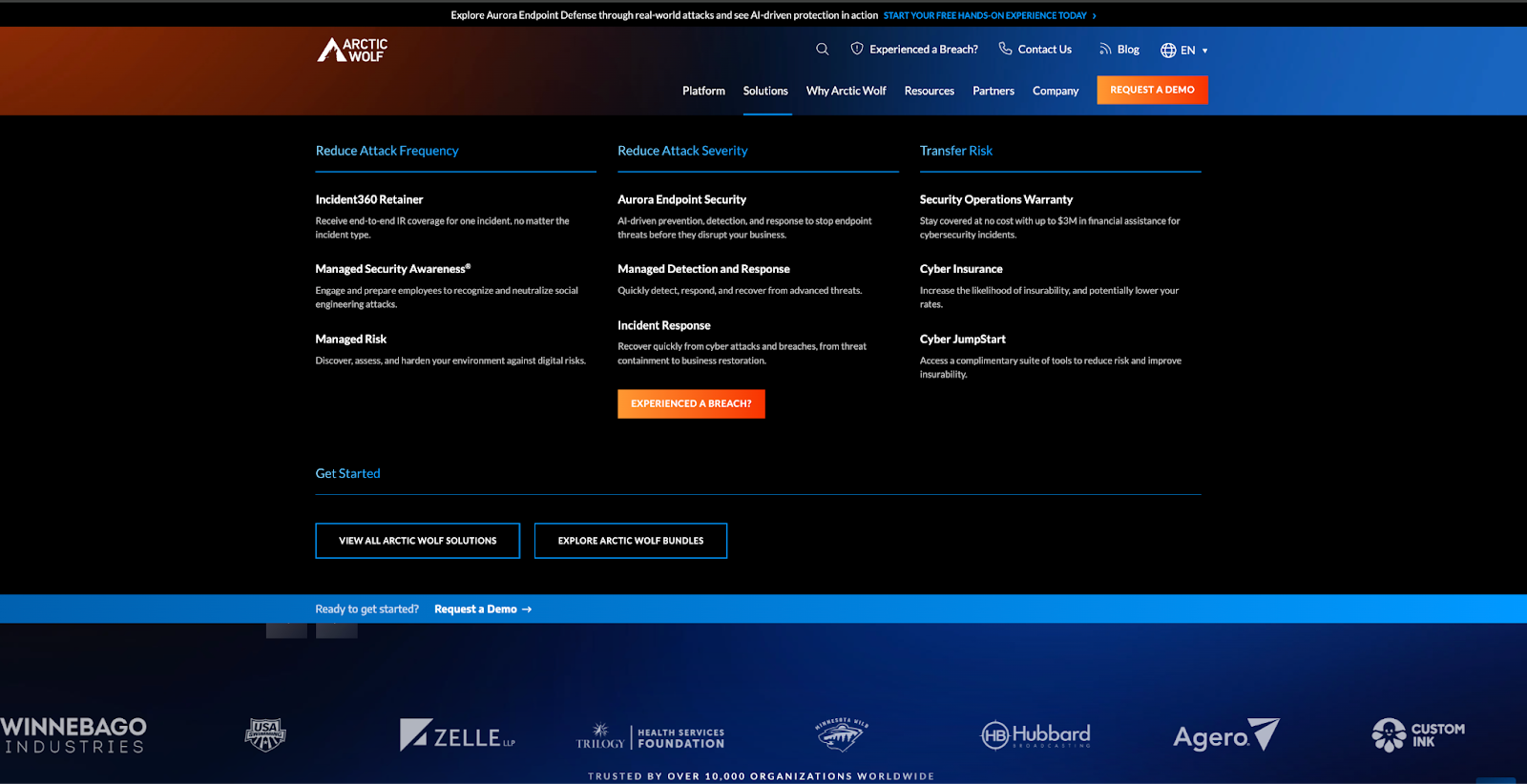
Task: Select Cyber Insurance
Action: click(x=961, y=269)
